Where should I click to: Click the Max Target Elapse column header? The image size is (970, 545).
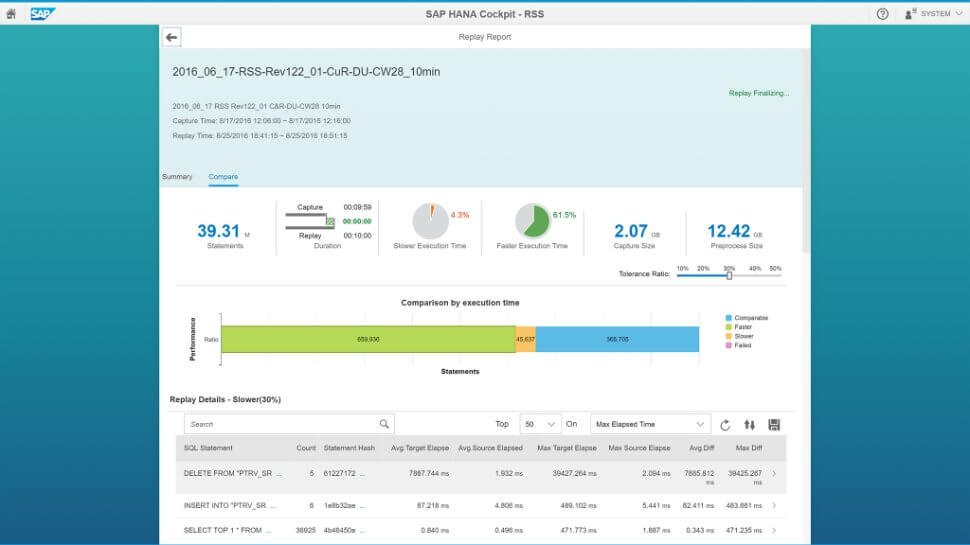click(x=567, y=448)
